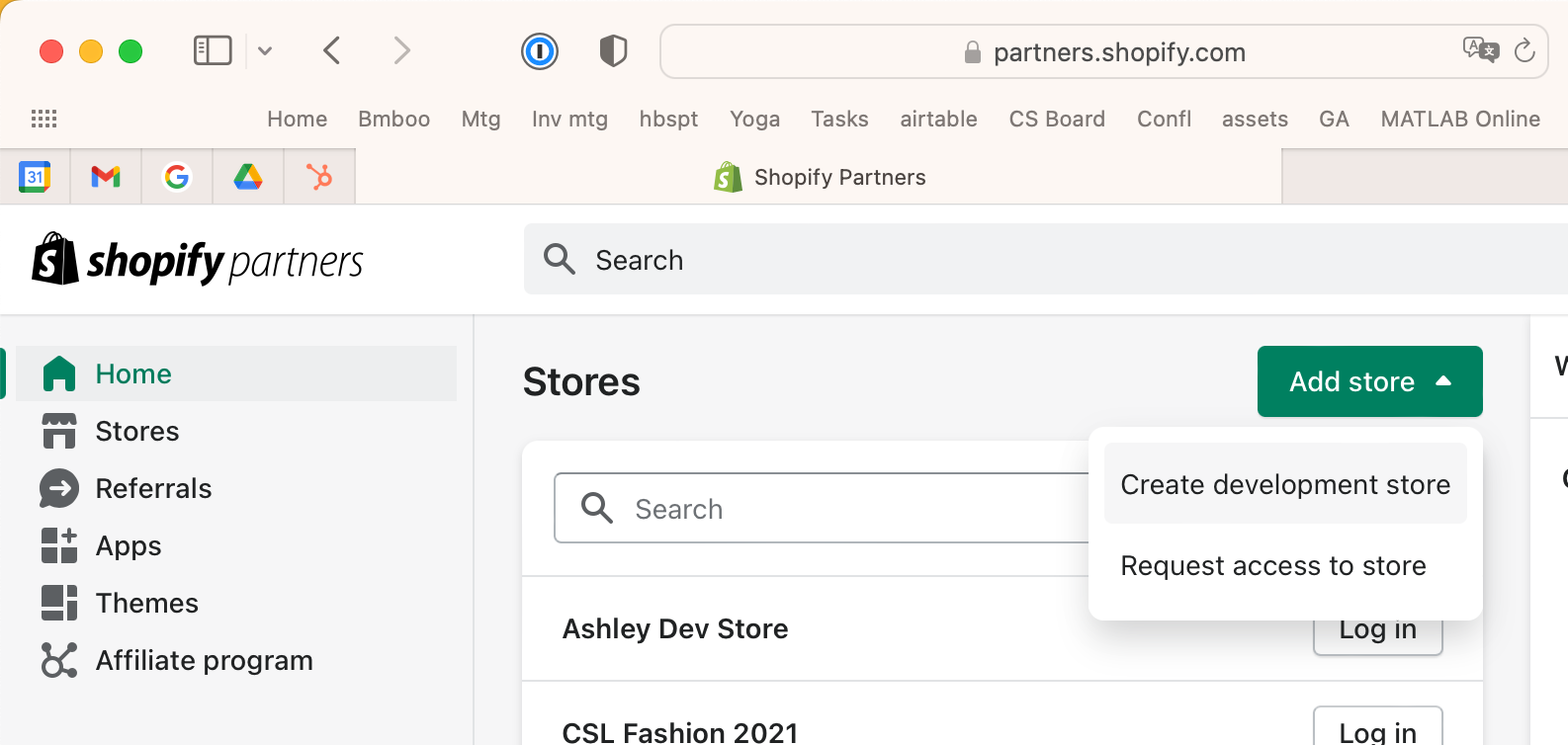
Task: Click the top Shopify Partners search field
Action: tap(1046, 260)
